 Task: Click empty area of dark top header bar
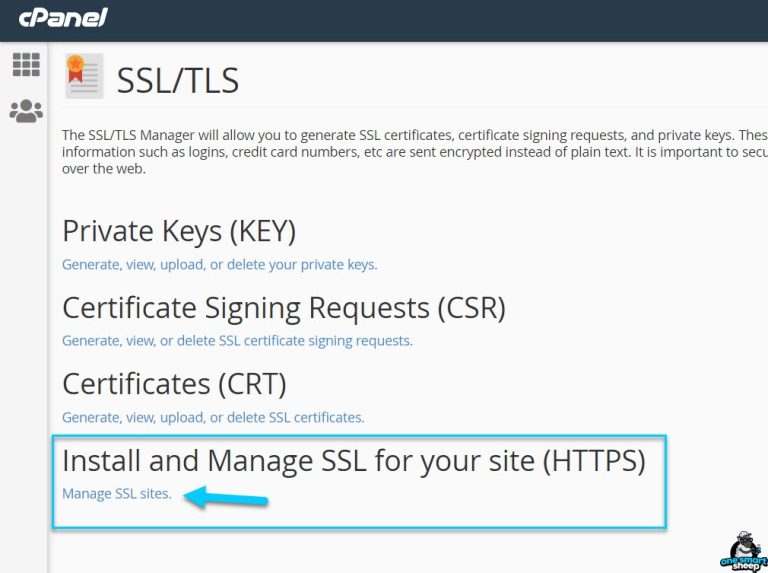pos(450,18)
